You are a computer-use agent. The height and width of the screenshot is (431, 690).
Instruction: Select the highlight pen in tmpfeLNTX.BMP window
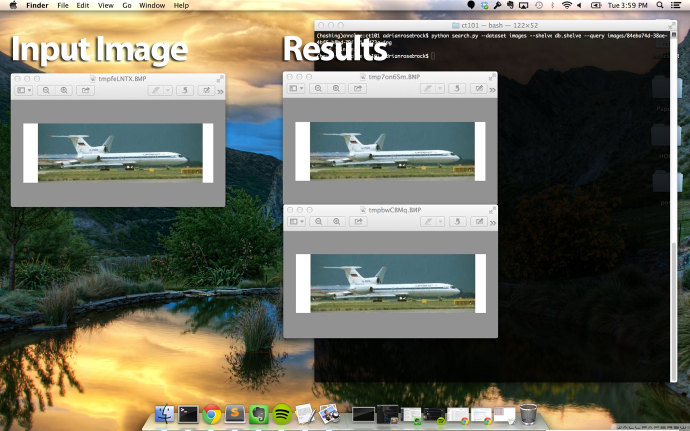pyautogui.click(x=155, y=90)
